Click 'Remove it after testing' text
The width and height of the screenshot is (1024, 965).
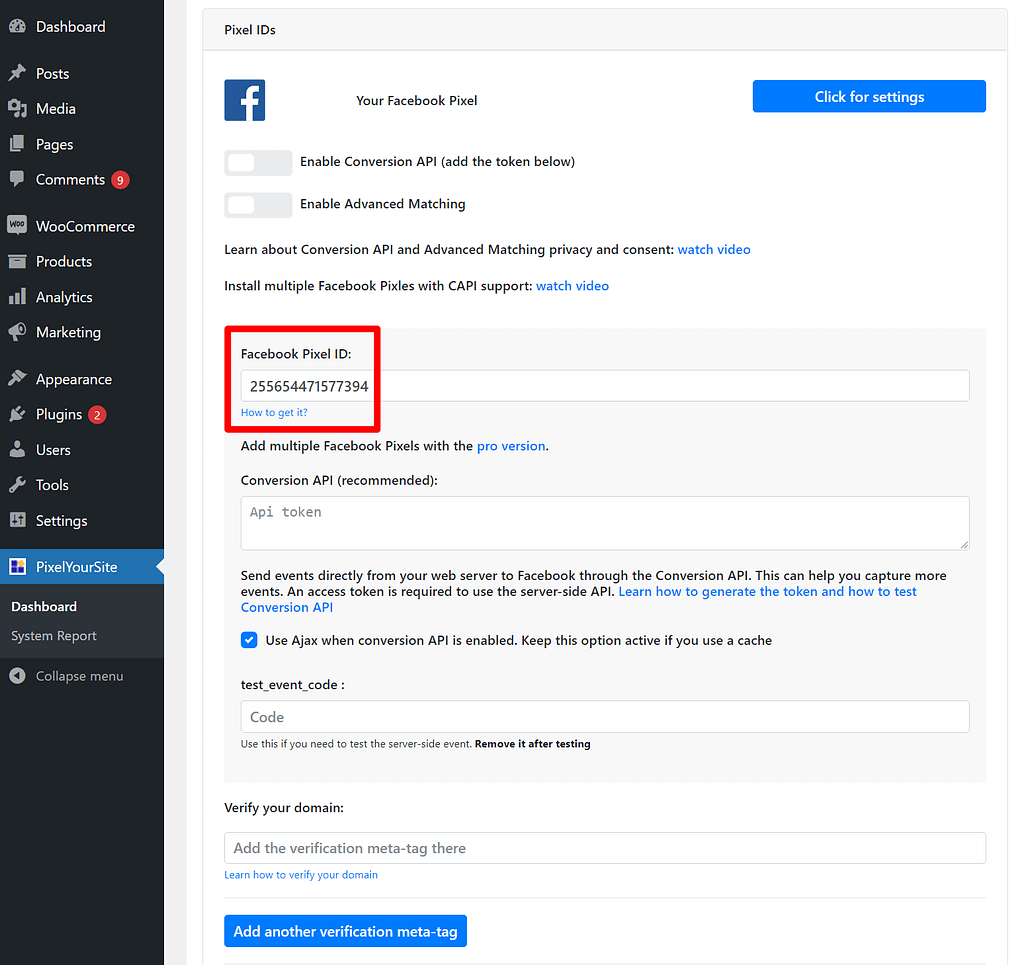tap(532, 744)
